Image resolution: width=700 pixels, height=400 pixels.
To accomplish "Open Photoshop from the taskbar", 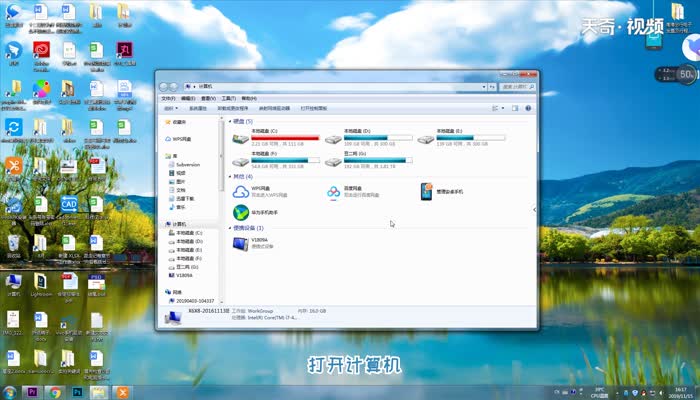I will point(77,393).
